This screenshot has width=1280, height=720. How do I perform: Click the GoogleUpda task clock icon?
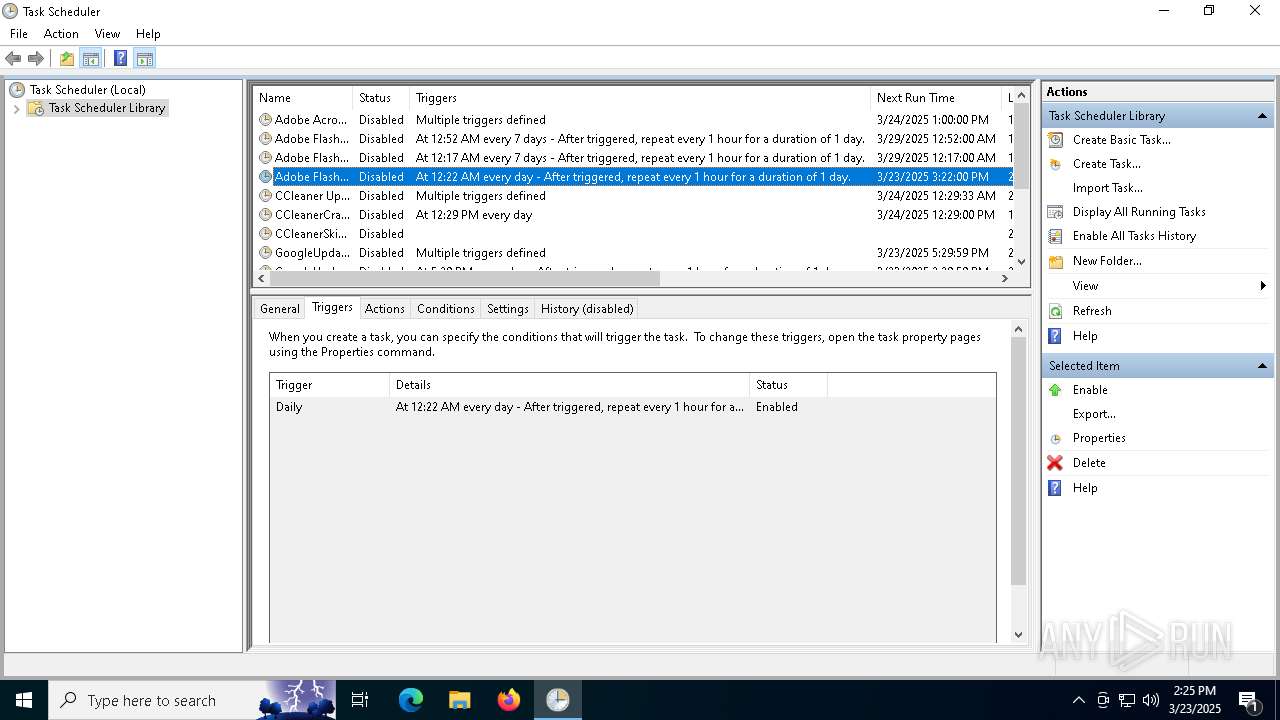(x=265, y=253)
